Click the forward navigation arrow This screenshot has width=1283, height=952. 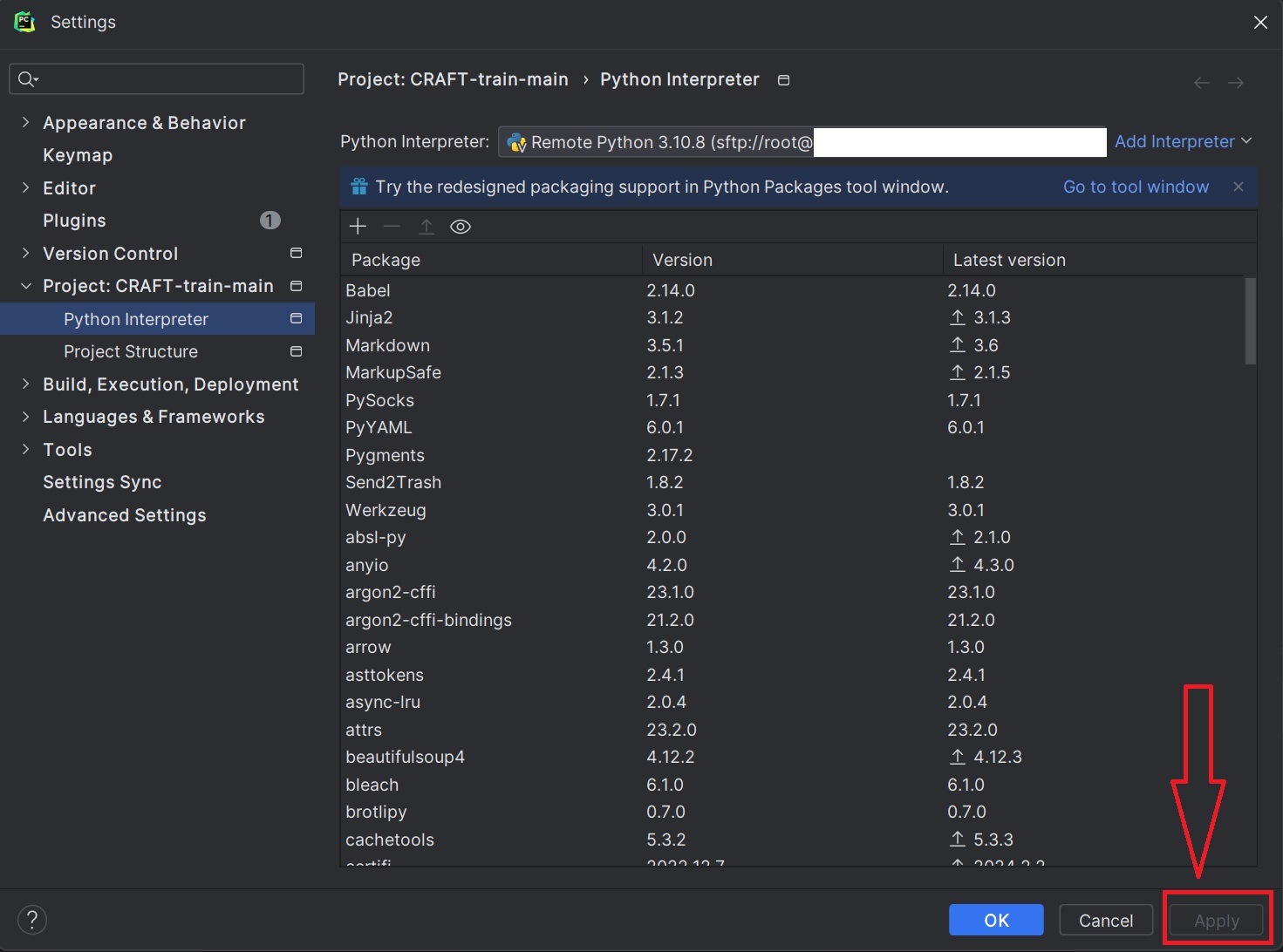pos(1236,83)
